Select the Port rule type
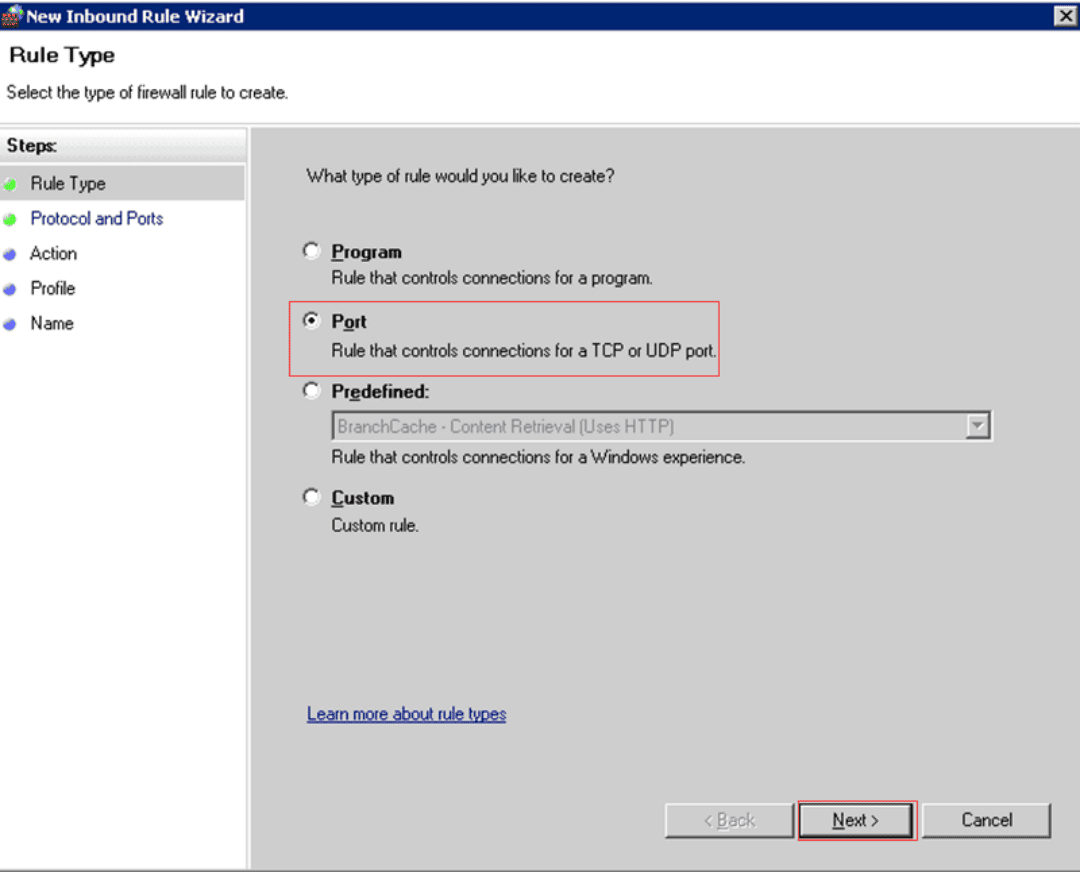The height and width of the screenshot is (873, 1080). [x=311, y=321]
